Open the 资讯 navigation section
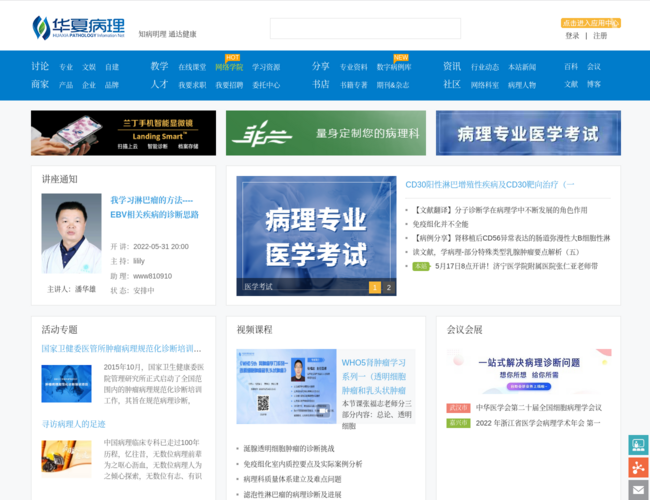Image resolution: width=650 pixels, height=500 pixels. (452, 67)
